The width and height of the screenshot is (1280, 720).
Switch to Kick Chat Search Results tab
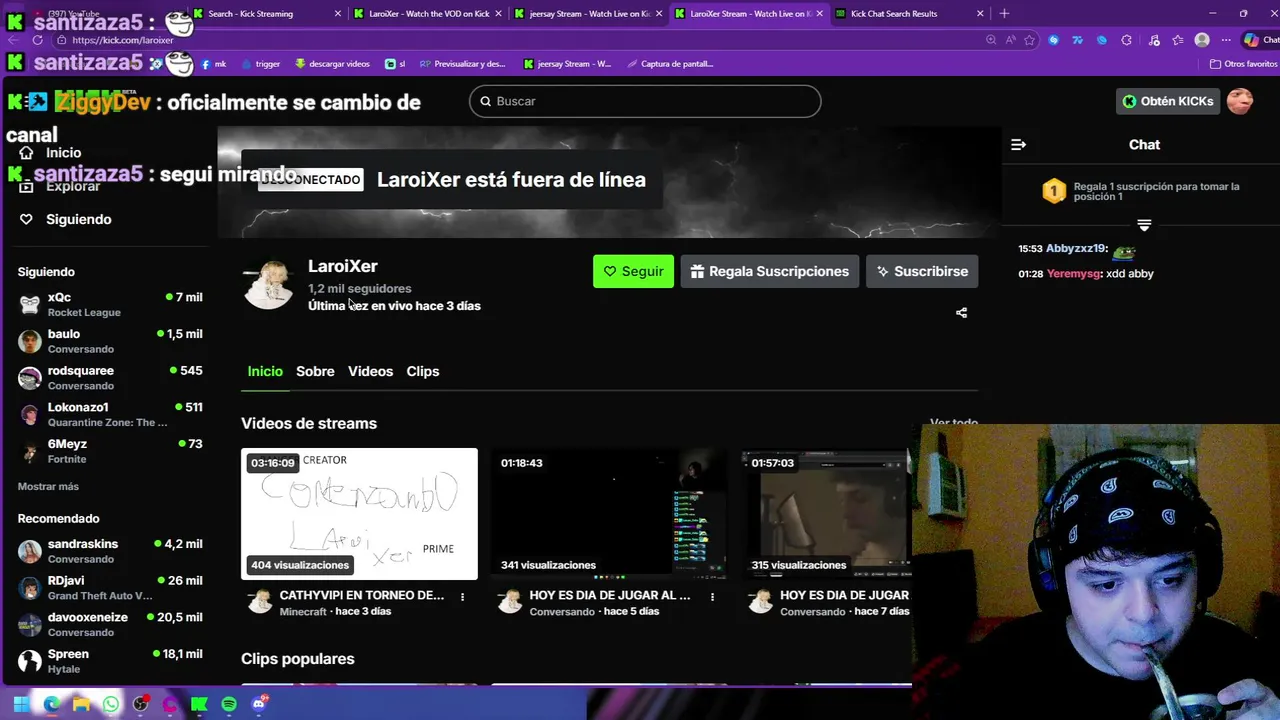(910, 14)
